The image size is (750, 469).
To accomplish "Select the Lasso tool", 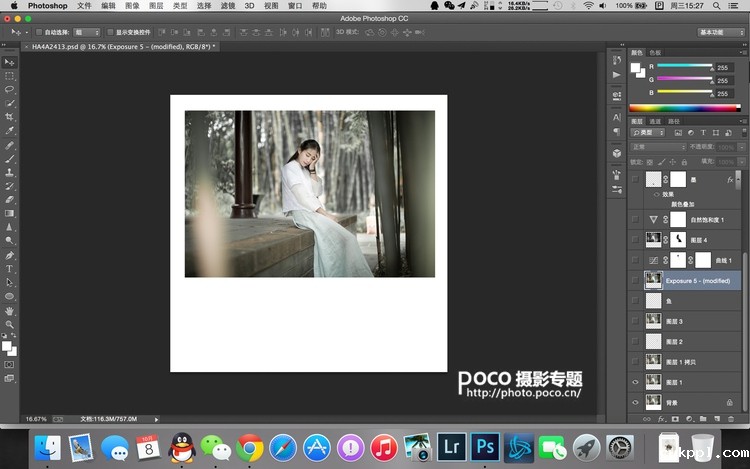I will point(10,90).
